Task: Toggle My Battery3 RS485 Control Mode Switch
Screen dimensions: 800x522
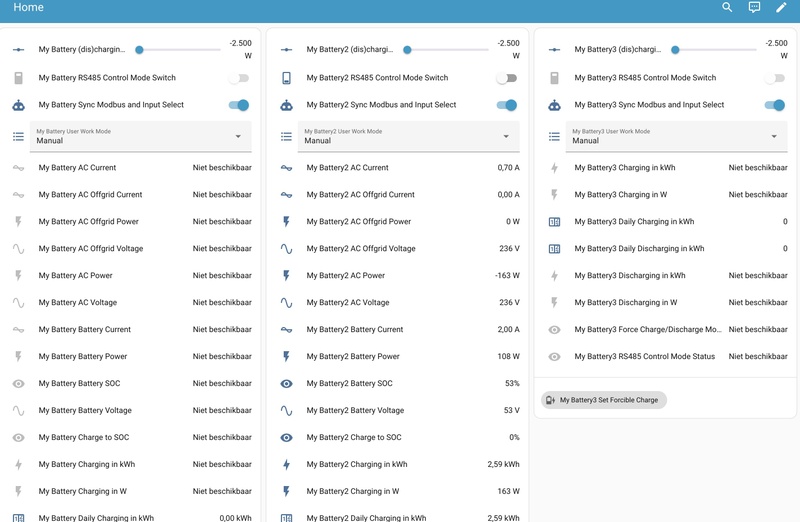Action: click(x=774, y=78)
